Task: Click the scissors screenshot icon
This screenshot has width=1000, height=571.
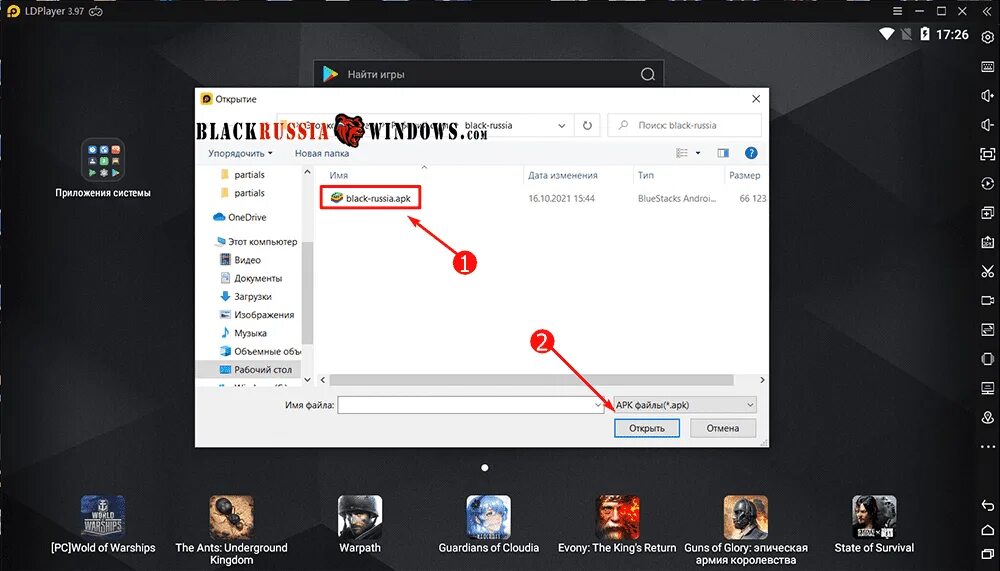Action: (987, 272)
